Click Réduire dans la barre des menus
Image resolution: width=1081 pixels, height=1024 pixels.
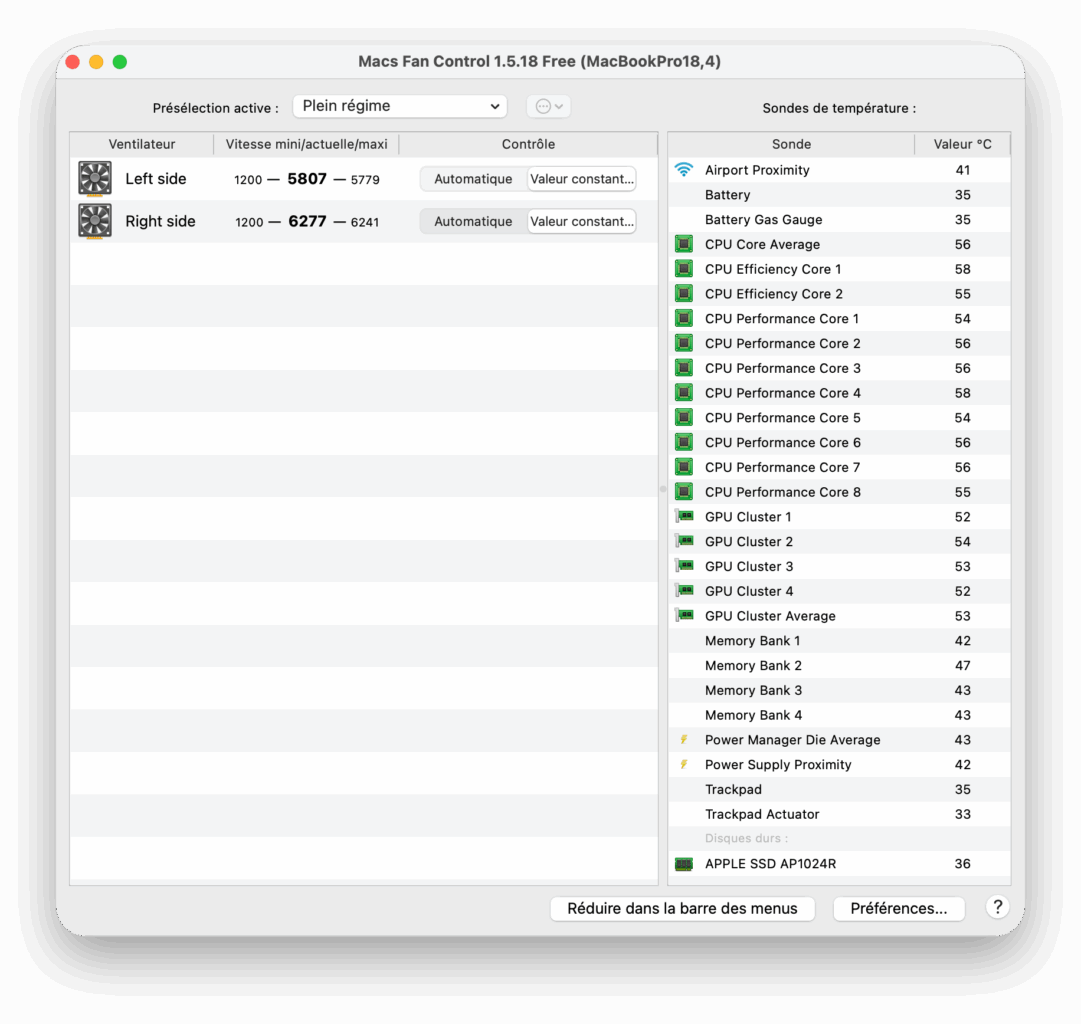coord(683,909)
